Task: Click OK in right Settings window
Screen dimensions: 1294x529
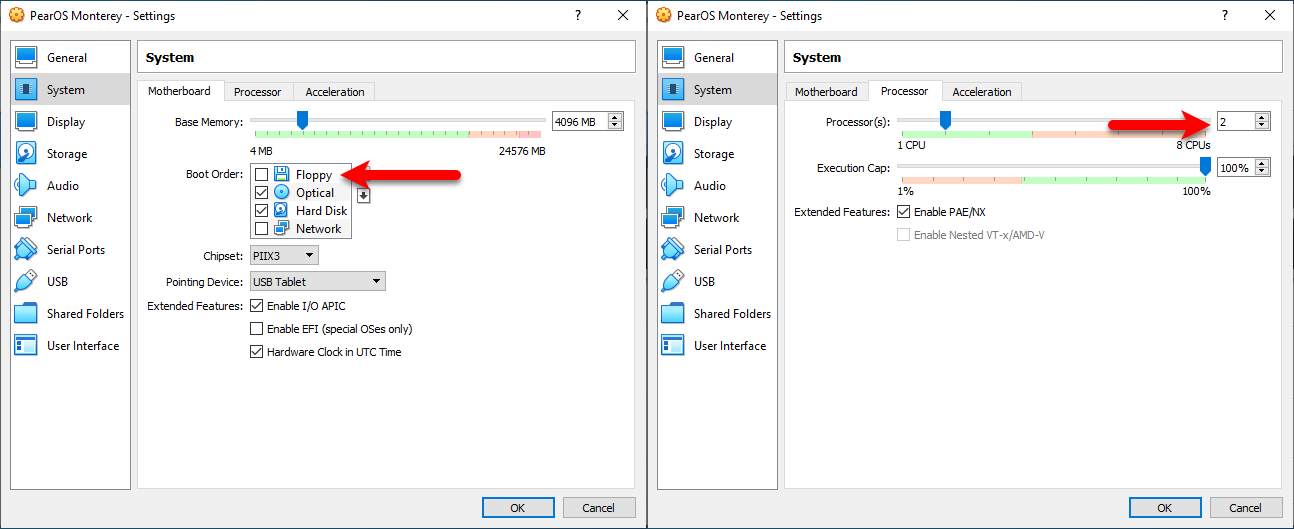Action: point(1164,508)
